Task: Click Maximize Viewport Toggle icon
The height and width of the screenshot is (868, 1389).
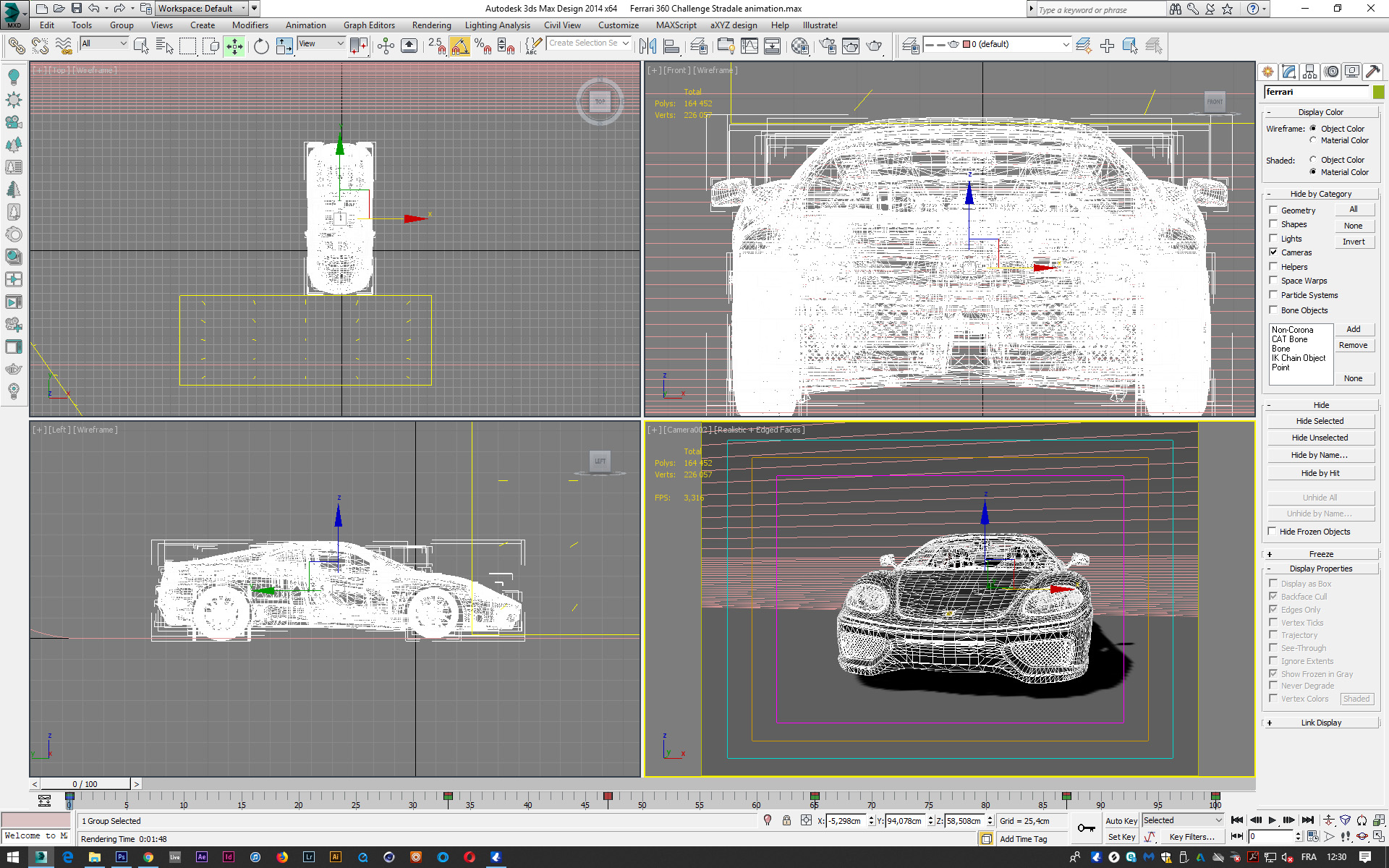Action: (1379, 837)
